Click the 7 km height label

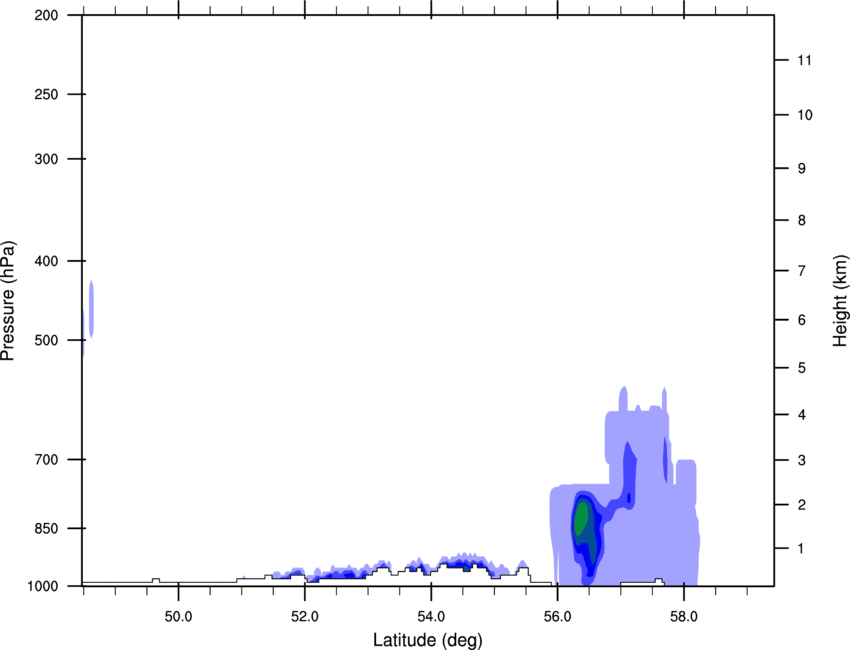tap(802, 271)
